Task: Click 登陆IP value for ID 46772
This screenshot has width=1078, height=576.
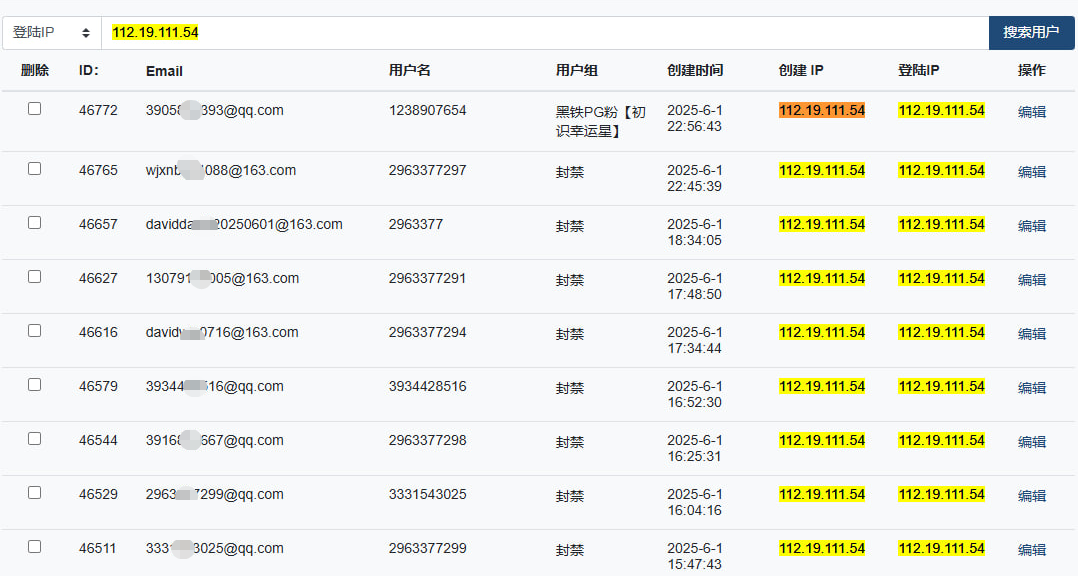Action: [x=942, y=110]
